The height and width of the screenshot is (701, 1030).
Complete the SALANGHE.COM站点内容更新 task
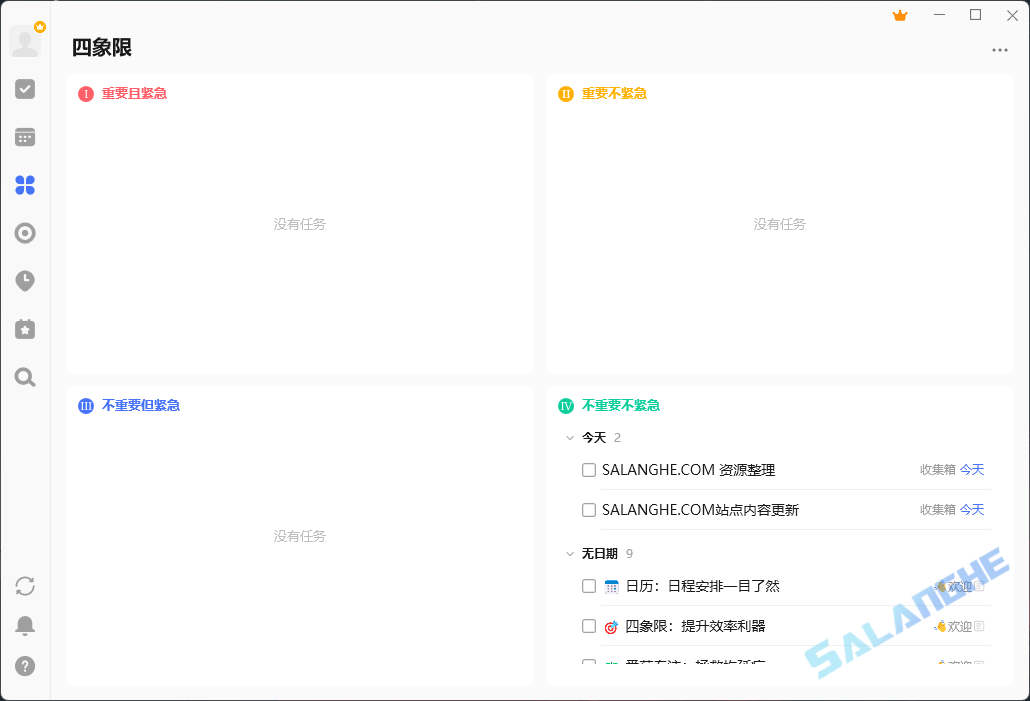coord(589,509)
